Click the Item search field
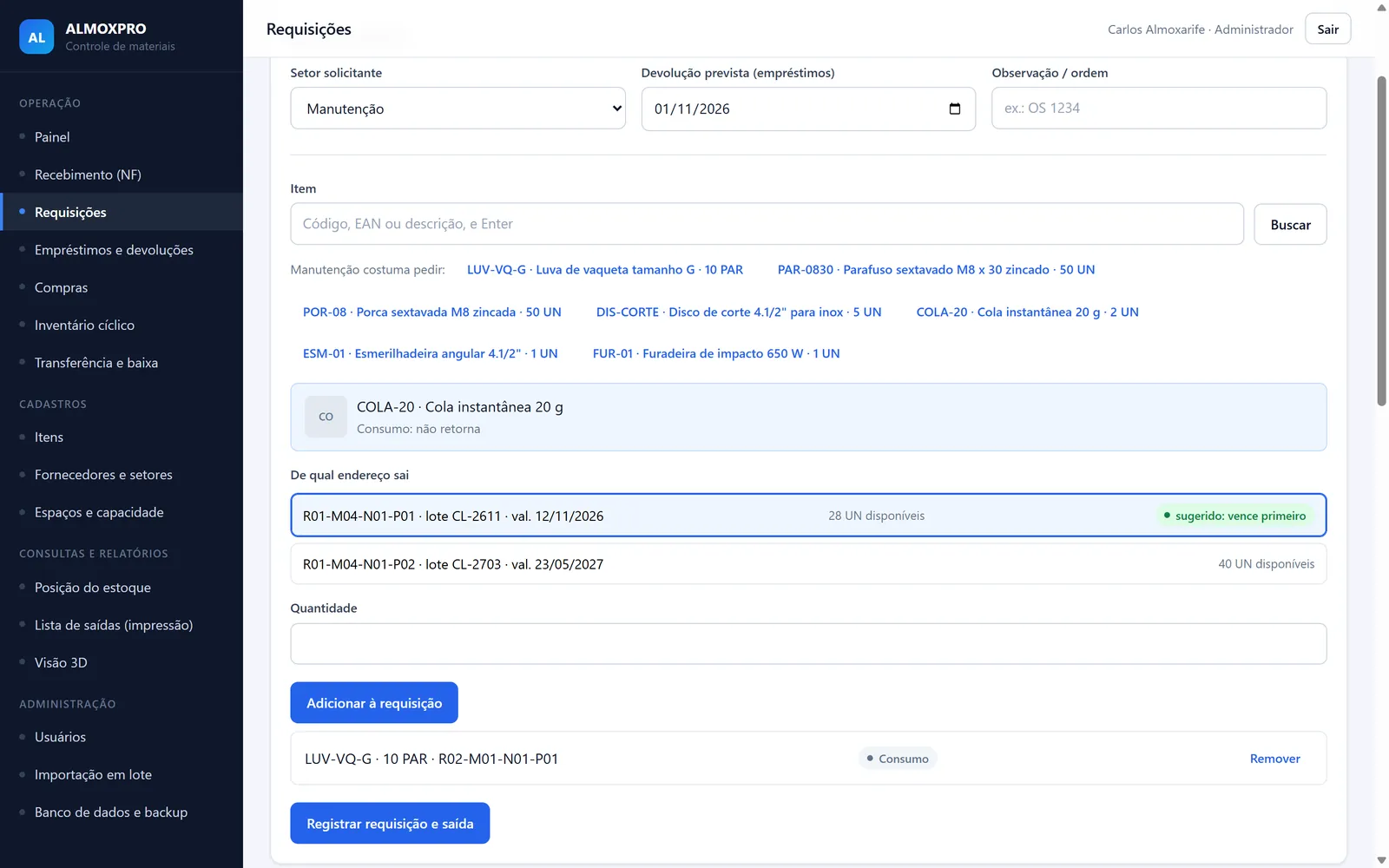 (767, 224)
